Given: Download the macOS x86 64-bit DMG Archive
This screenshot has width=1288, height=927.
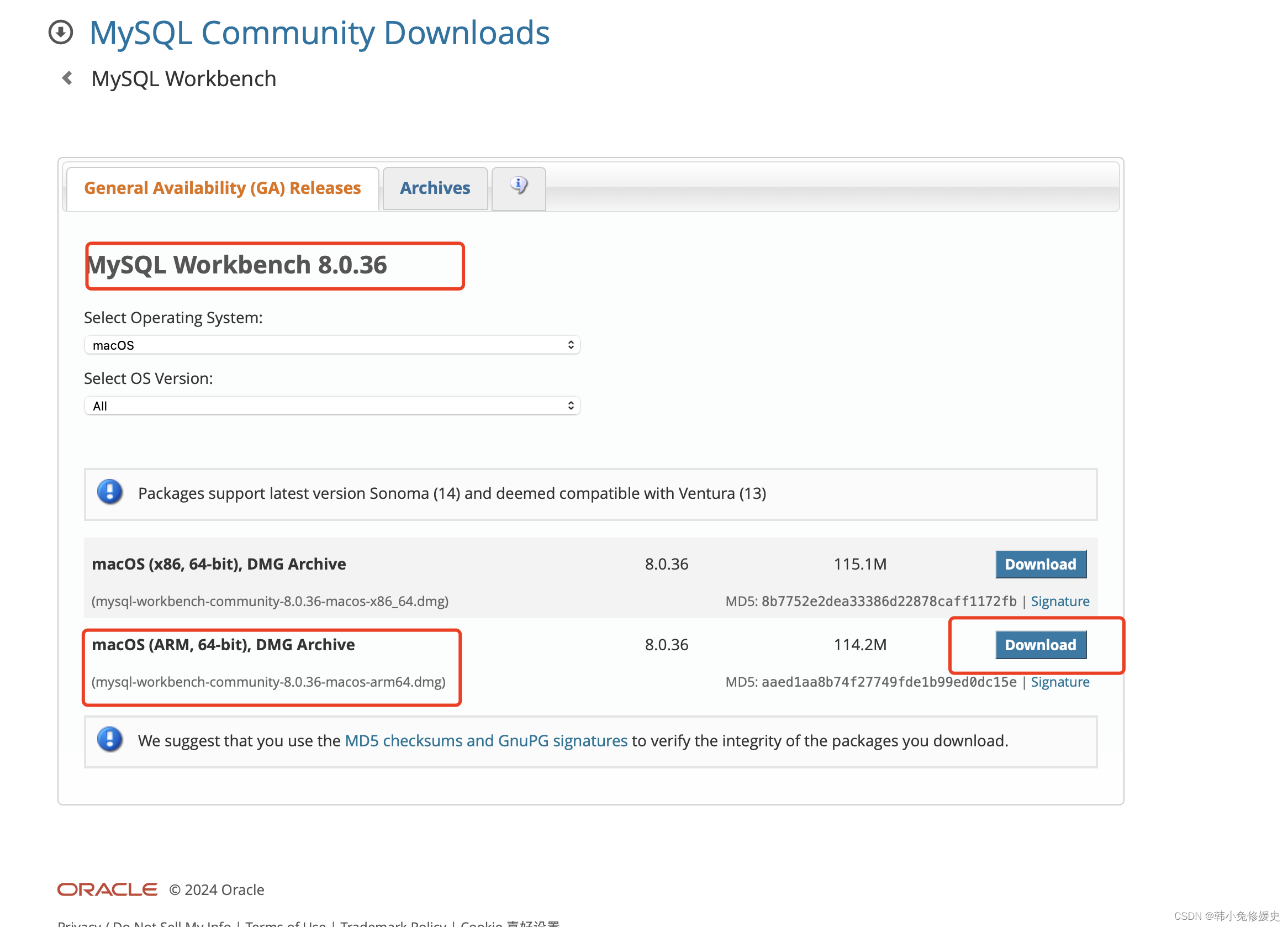Looking at the screenshot, I should [x=1040, y=564].
